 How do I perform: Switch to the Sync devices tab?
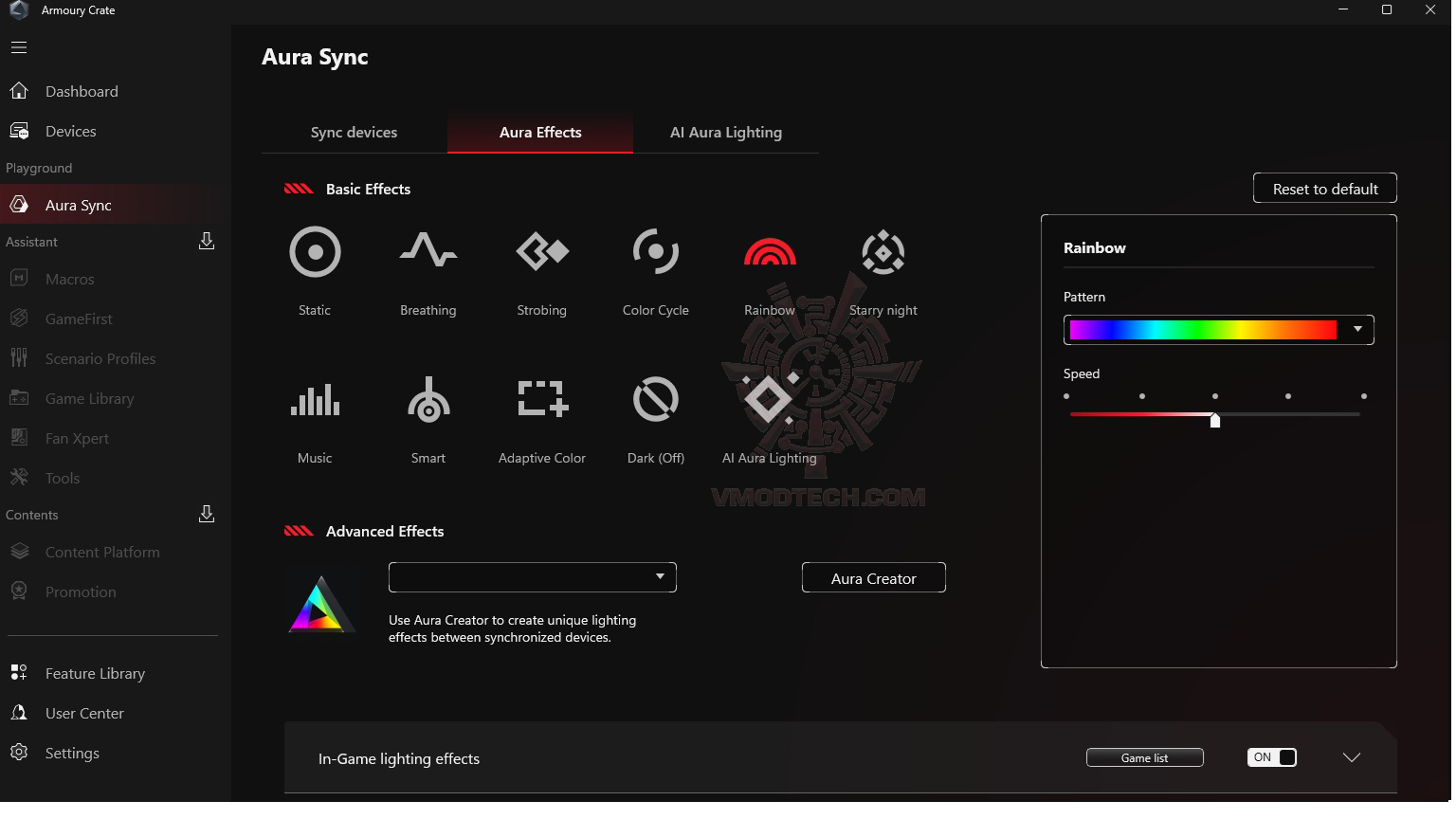[x=354, y=133]
